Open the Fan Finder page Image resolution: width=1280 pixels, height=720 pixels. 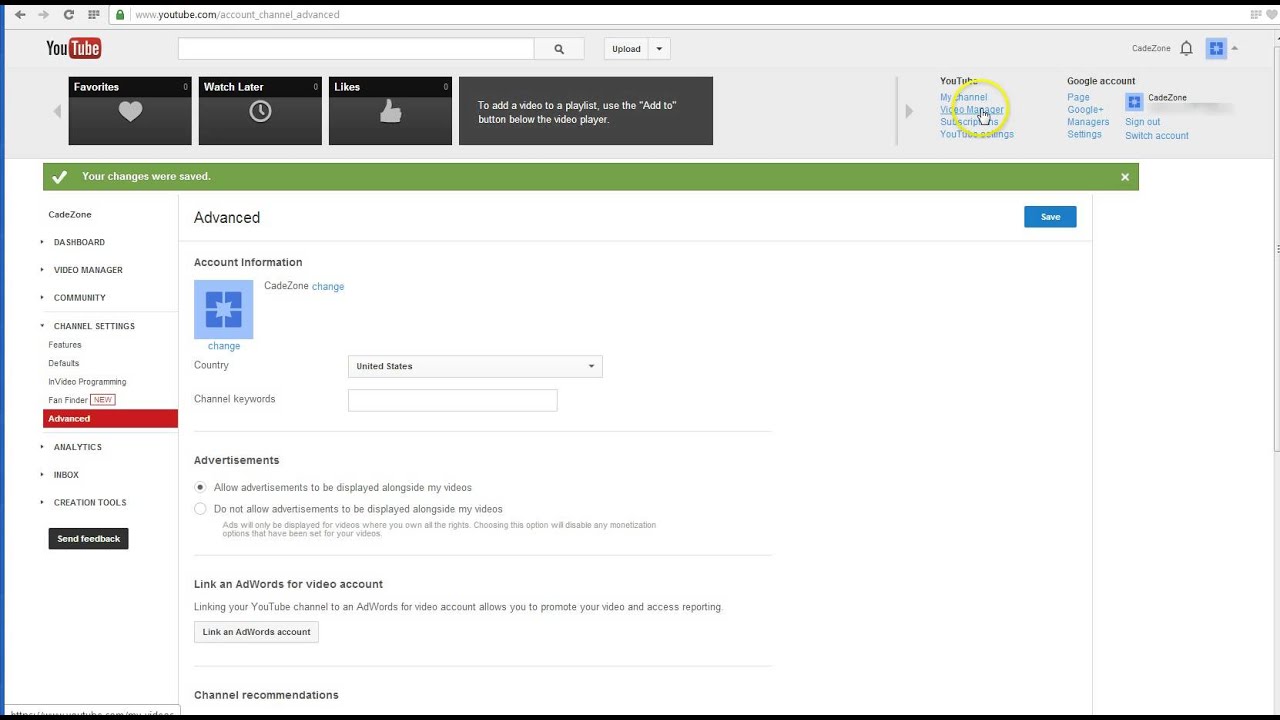[68, 400]
